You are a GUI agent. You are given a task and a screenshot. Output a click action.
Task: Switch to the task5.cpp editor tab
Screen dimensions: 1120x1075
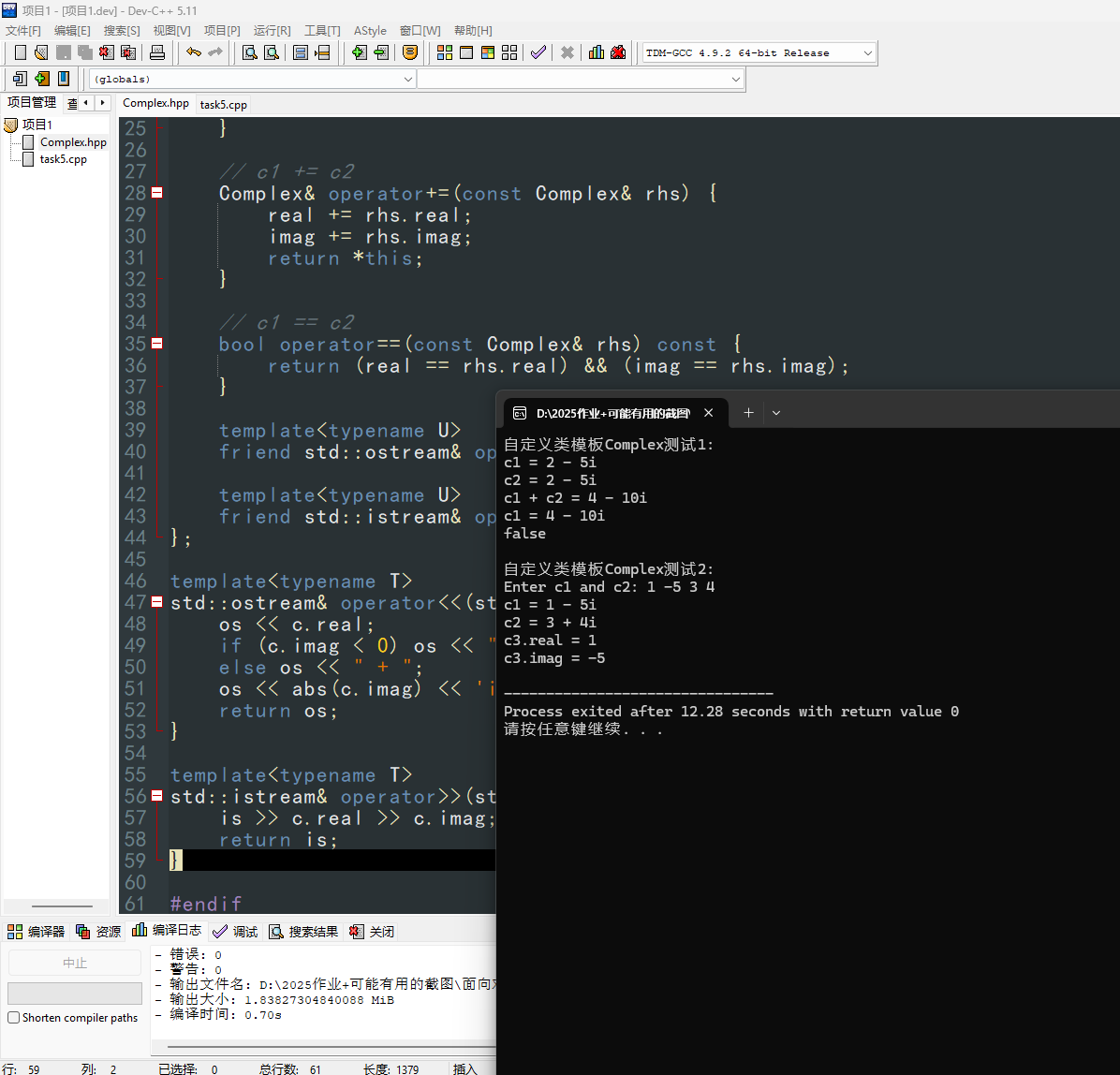click(224, 104)
